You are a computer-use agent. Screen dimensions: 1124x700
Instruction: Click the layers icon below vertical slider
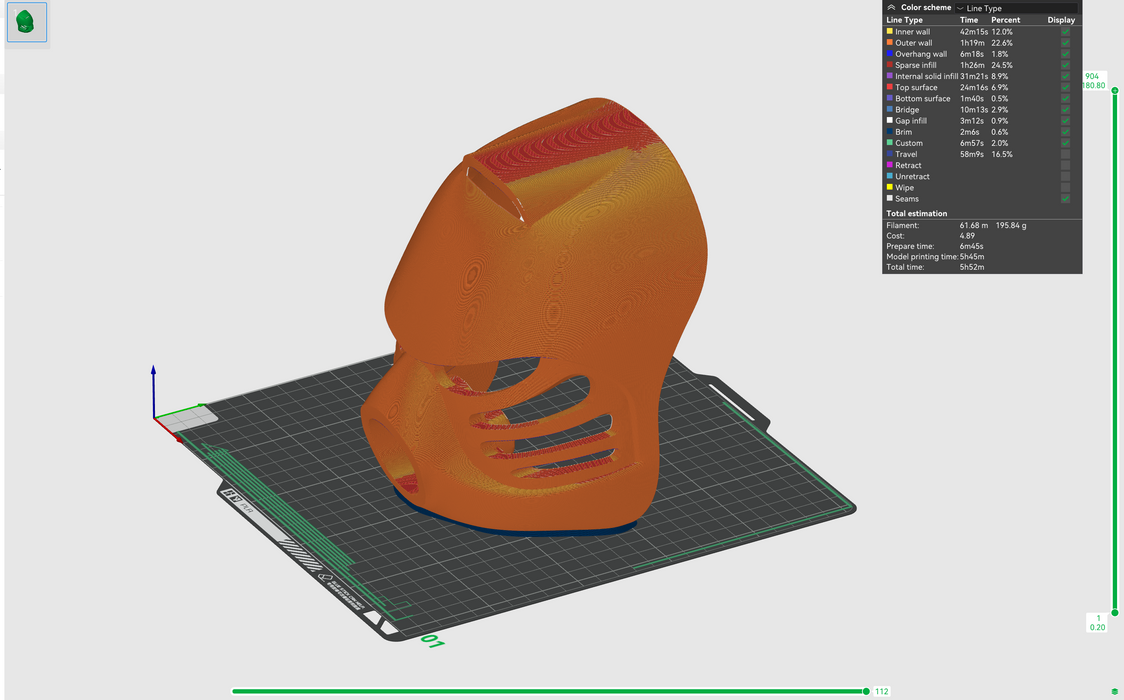tap(1115, 691)
